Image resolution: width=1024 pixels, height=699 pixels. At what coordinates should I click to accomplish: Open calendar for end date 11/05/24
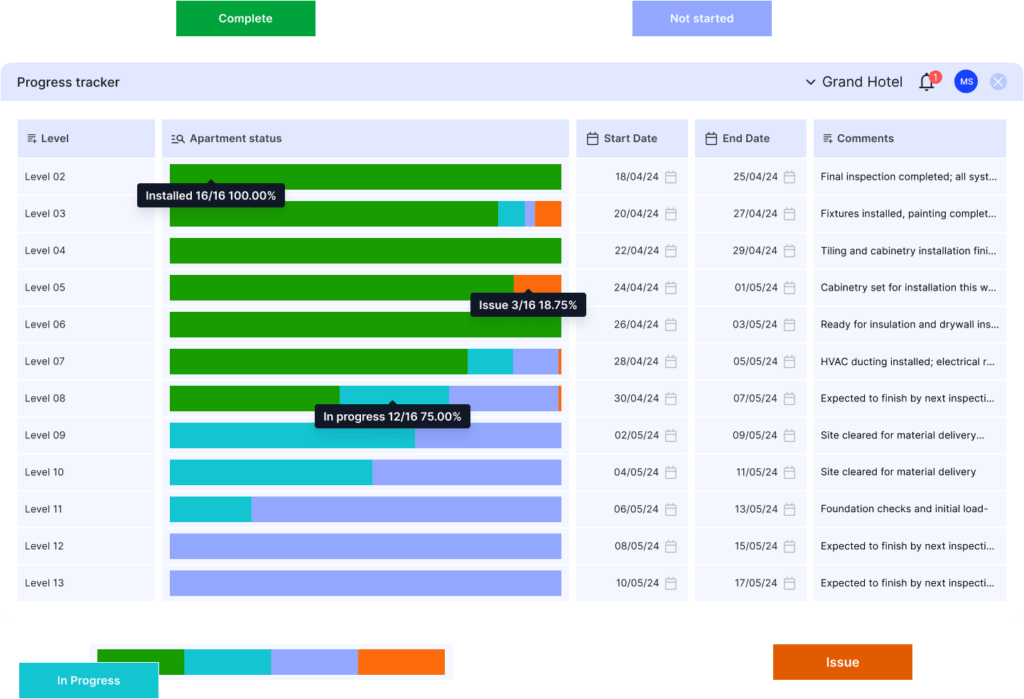[x=790, y=472]
